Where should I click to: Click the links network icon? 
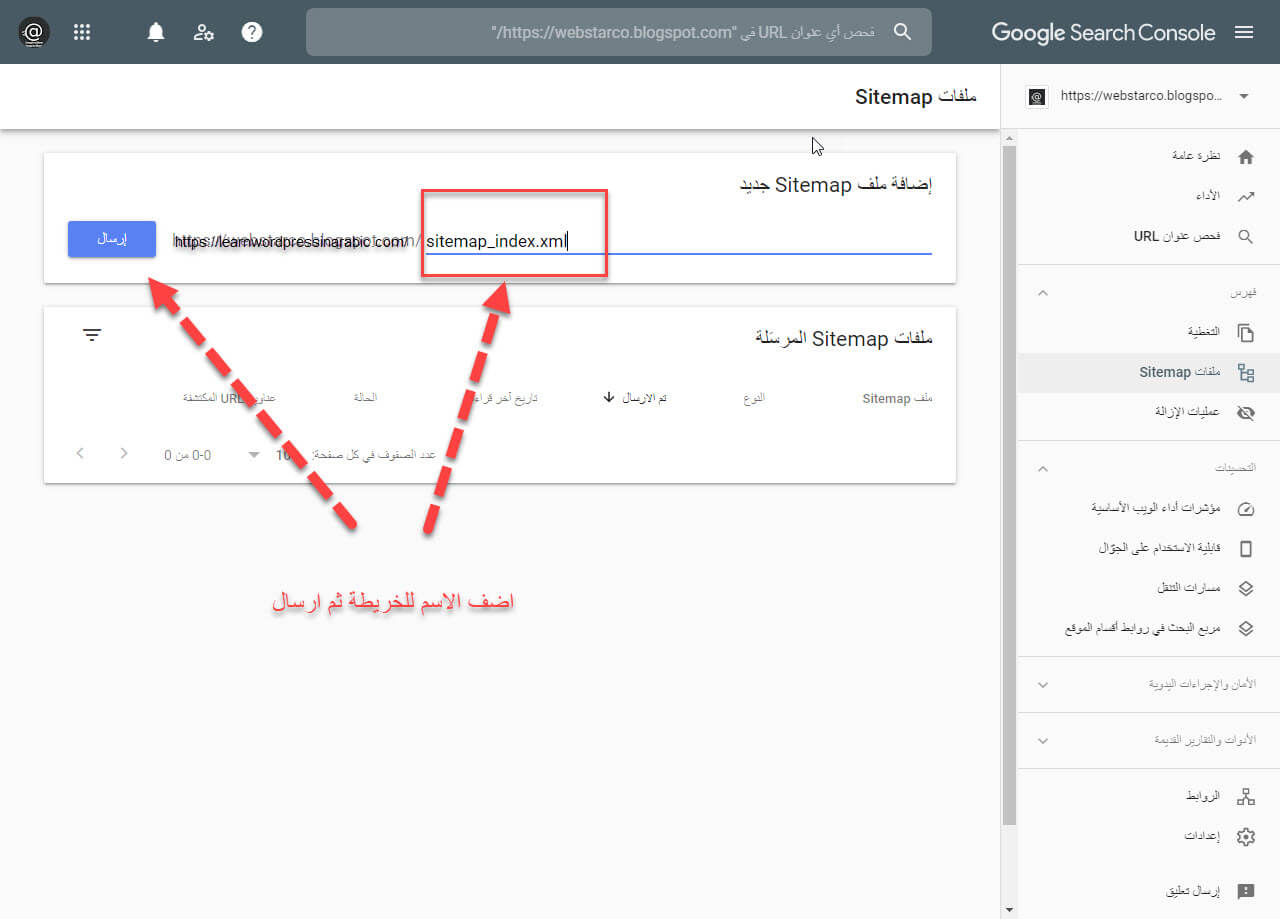[x=1245, y=797]
